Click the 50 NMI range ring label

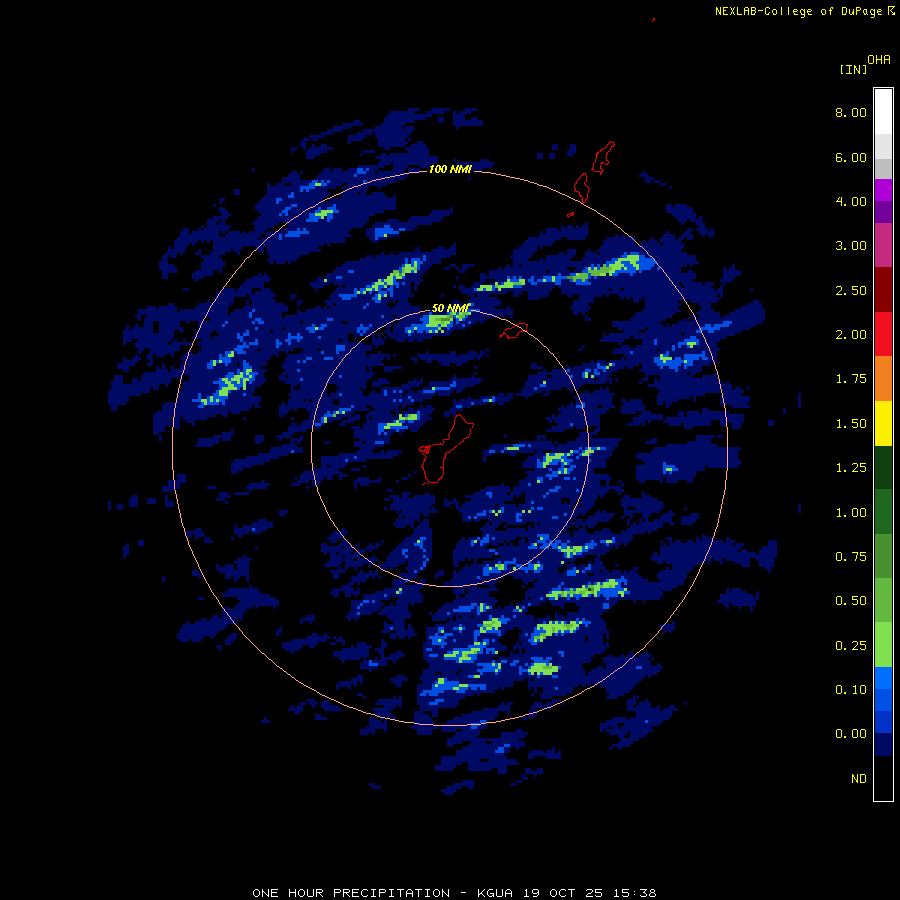tap(451, 309)
